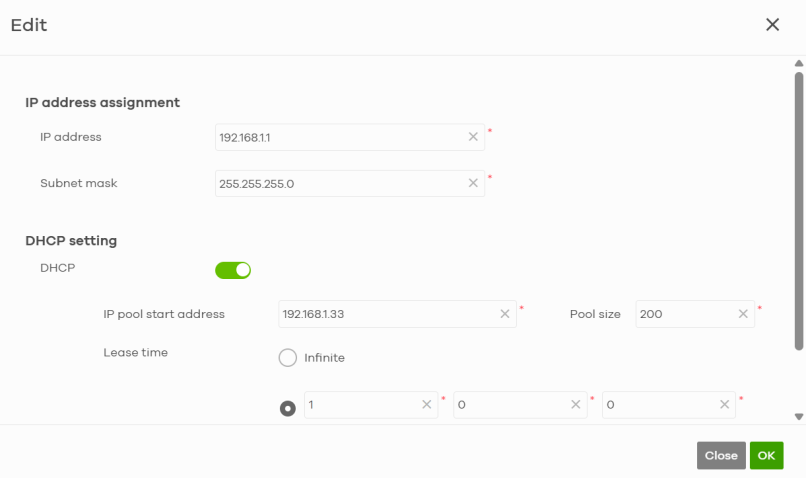Viewport: 806px width, 478px height.
Task: Clear the first lease time field
Action: pyautogui.click(x=427, y=405)
